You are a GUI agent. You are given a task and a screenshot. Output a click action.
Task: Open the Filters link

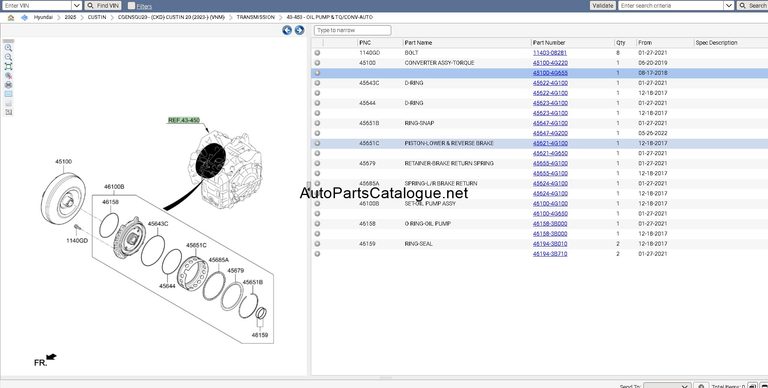[x=144, y=6]
